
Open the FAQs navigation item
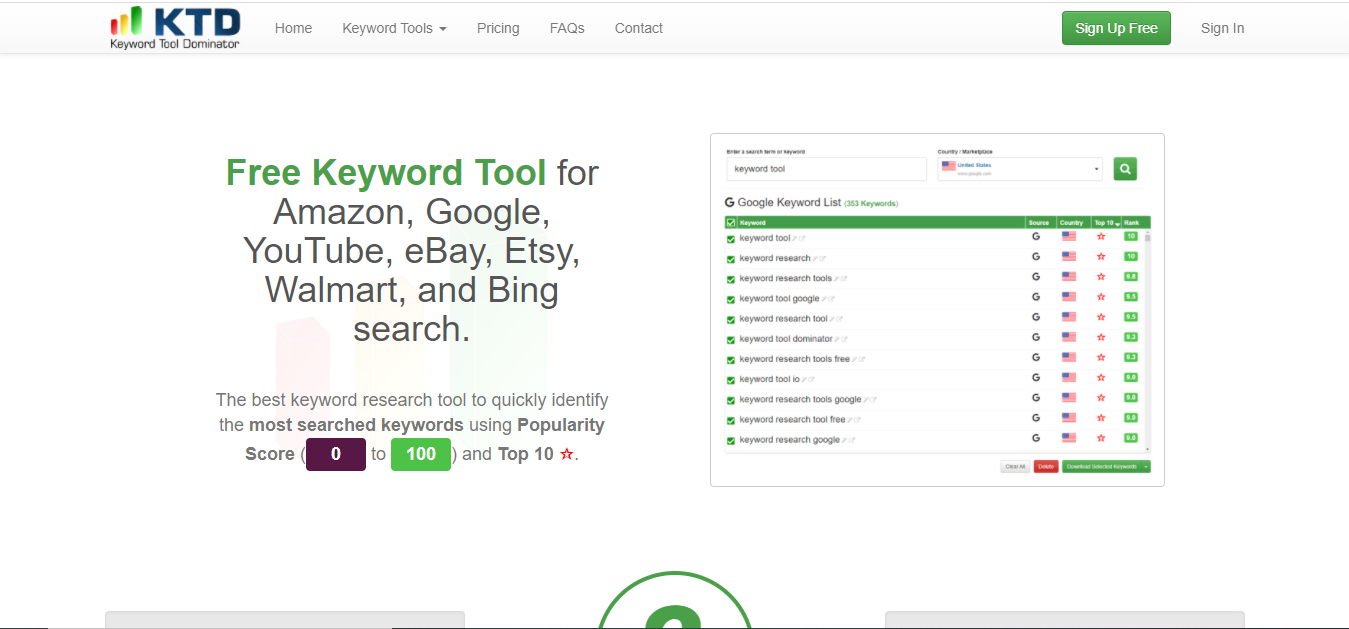click(x=567, y=28)
